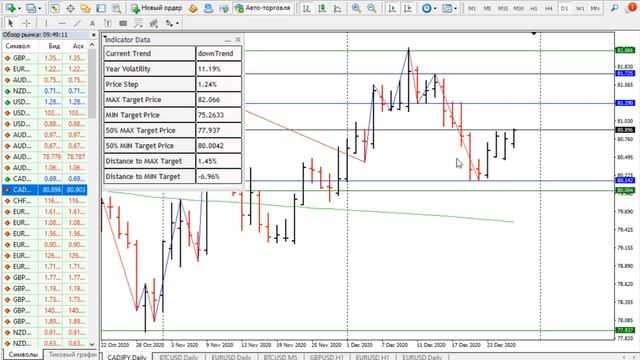Select the M30 timeframe

pos(518,8)
